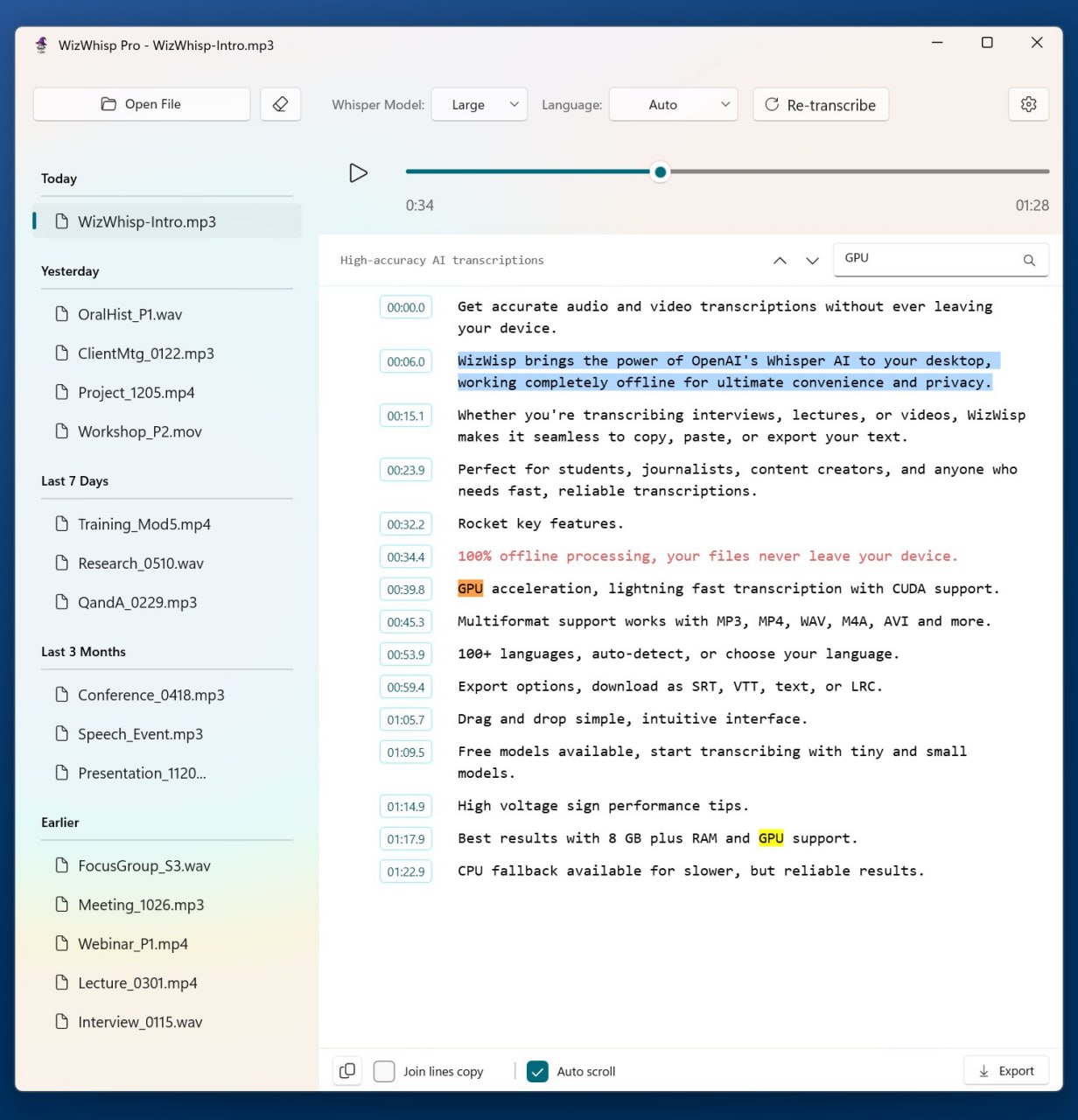Disable the Auto scroll checkbox

point(537,1071)
